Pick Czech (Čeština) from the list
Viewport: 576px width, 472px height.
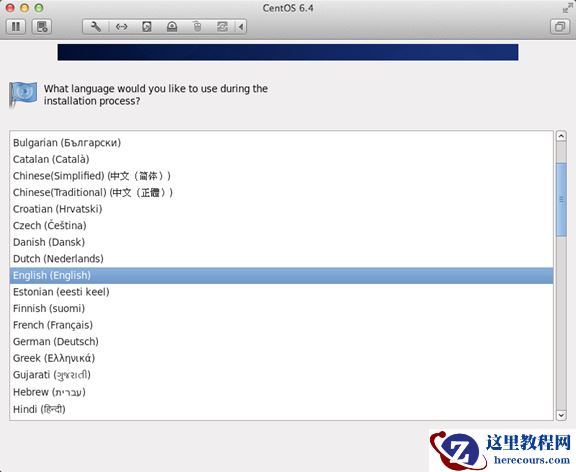(x=281, y=225)
